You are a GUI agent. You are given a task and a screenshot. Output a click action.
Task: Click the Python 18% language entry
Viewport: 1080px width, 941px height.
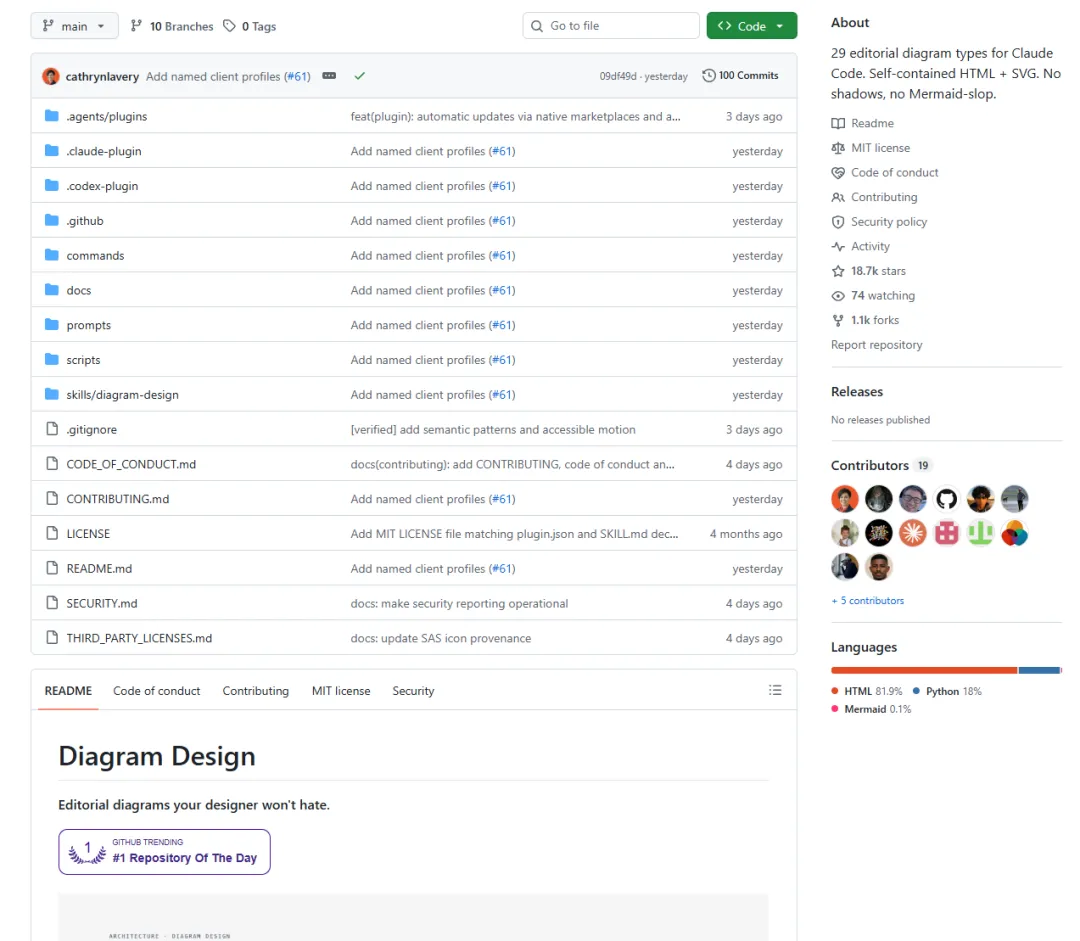pos(947,691)
